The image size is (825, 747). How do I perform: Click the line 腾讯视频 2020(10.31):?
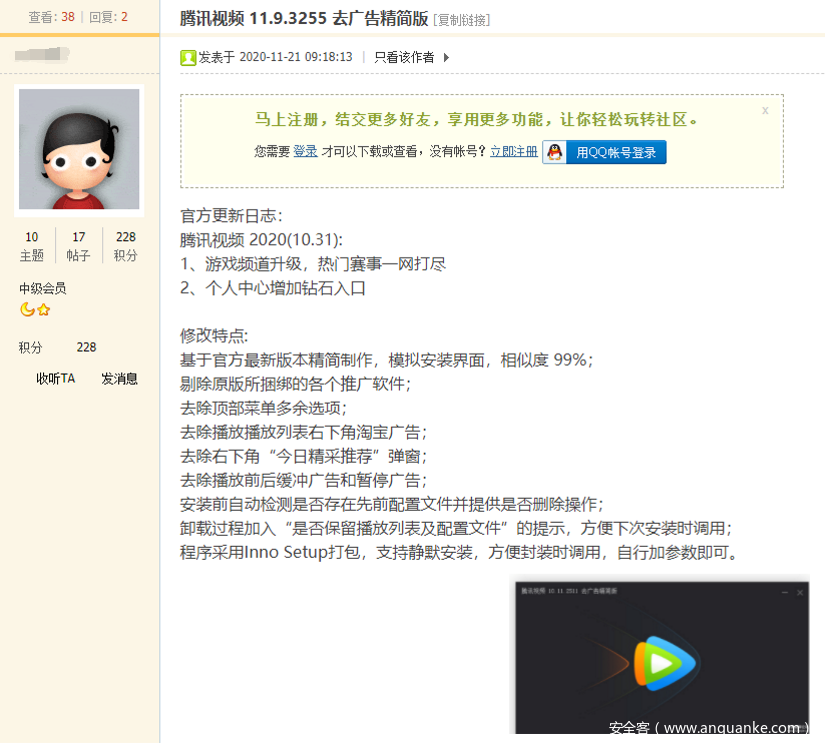[261, 240]
